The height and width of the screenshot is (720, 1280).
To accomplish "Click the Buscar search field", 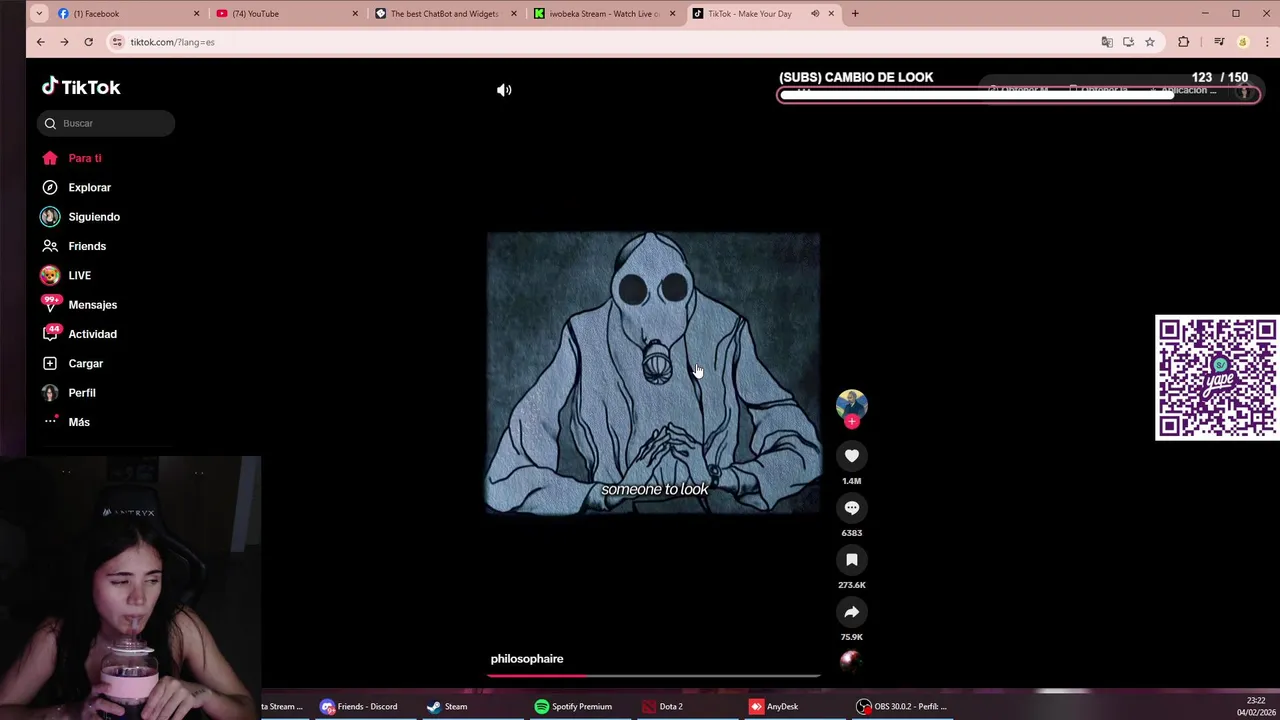I will (106, 123).
